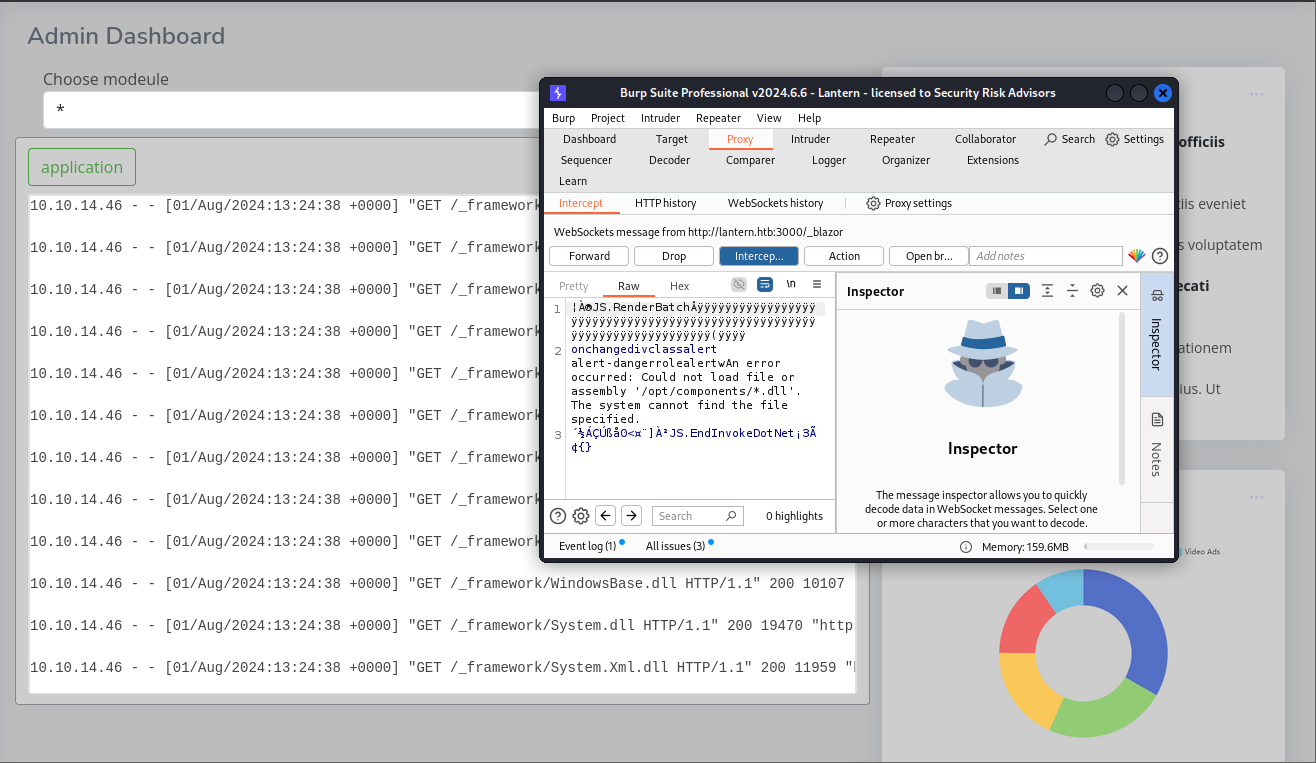Open message editor hamburger menu
Viewport: 1316px width, 763px height.
[x=817, y=285]
